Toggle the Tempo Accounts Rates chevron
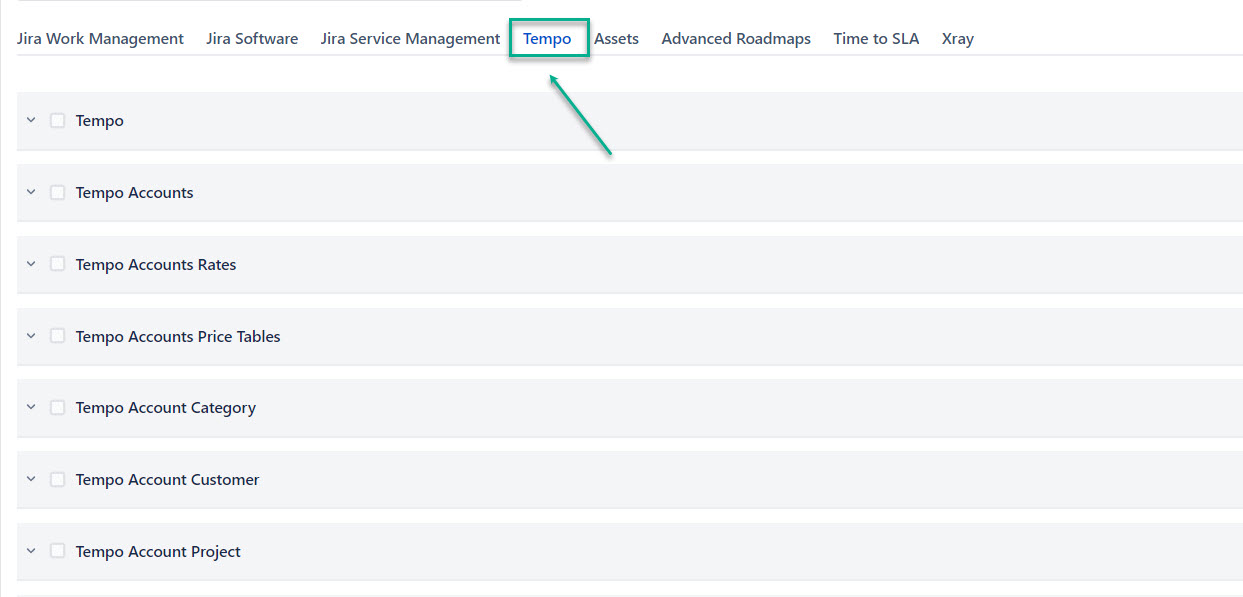Screen dimensions: 1243x597 (31, 264)
